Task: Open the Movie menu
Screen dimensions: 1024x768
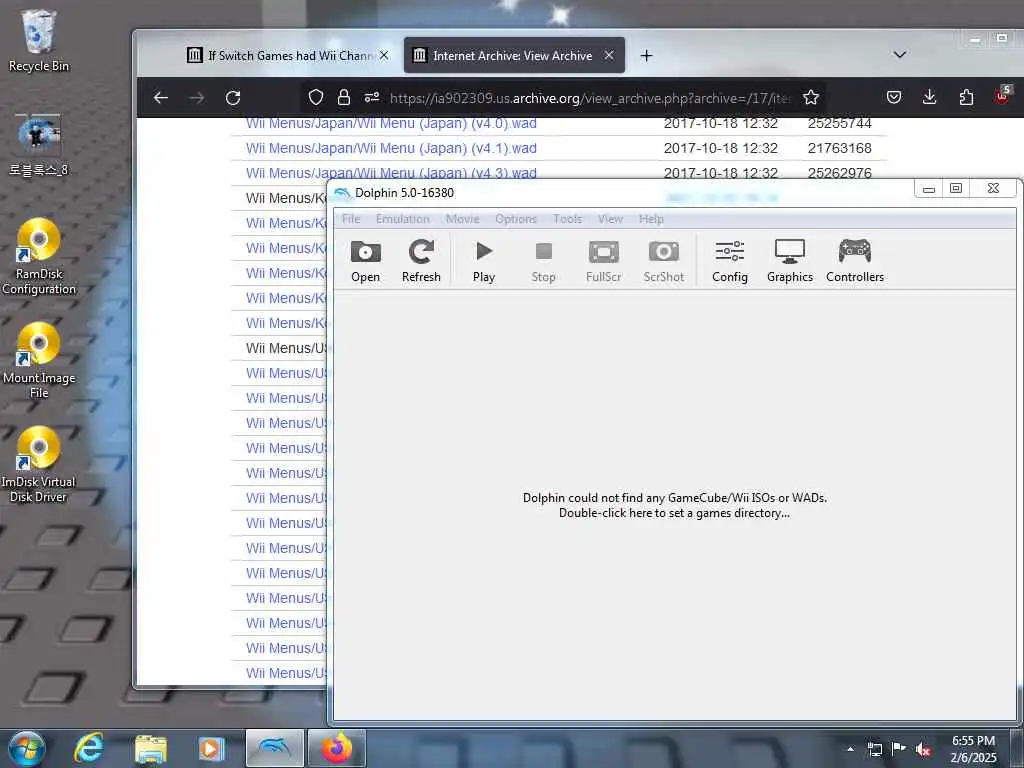Action: (462, 219)
